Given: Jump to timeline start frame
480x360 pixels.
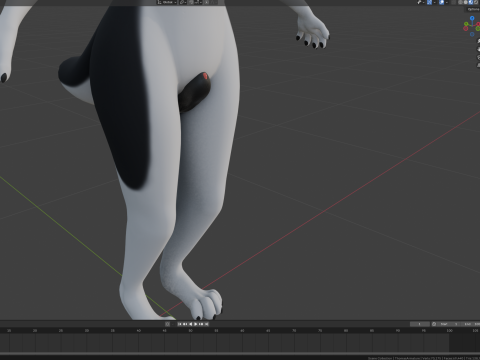Looking at the screenshot, I should pyautogui.click(x=180, y=324).
